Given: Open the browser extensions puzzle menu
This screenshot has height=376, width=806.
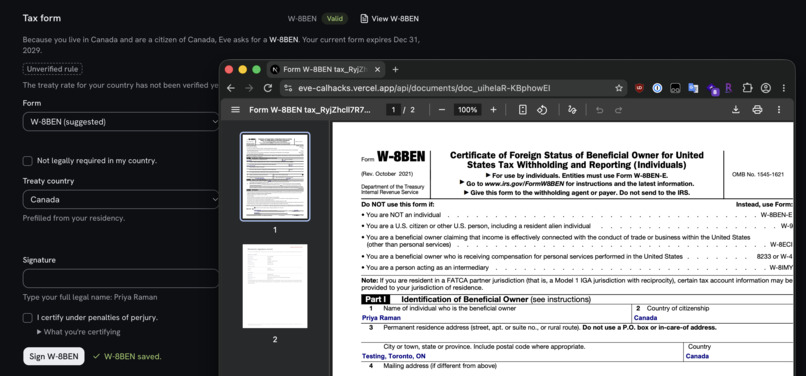Looking at the screenshot, I should (747, 88).
